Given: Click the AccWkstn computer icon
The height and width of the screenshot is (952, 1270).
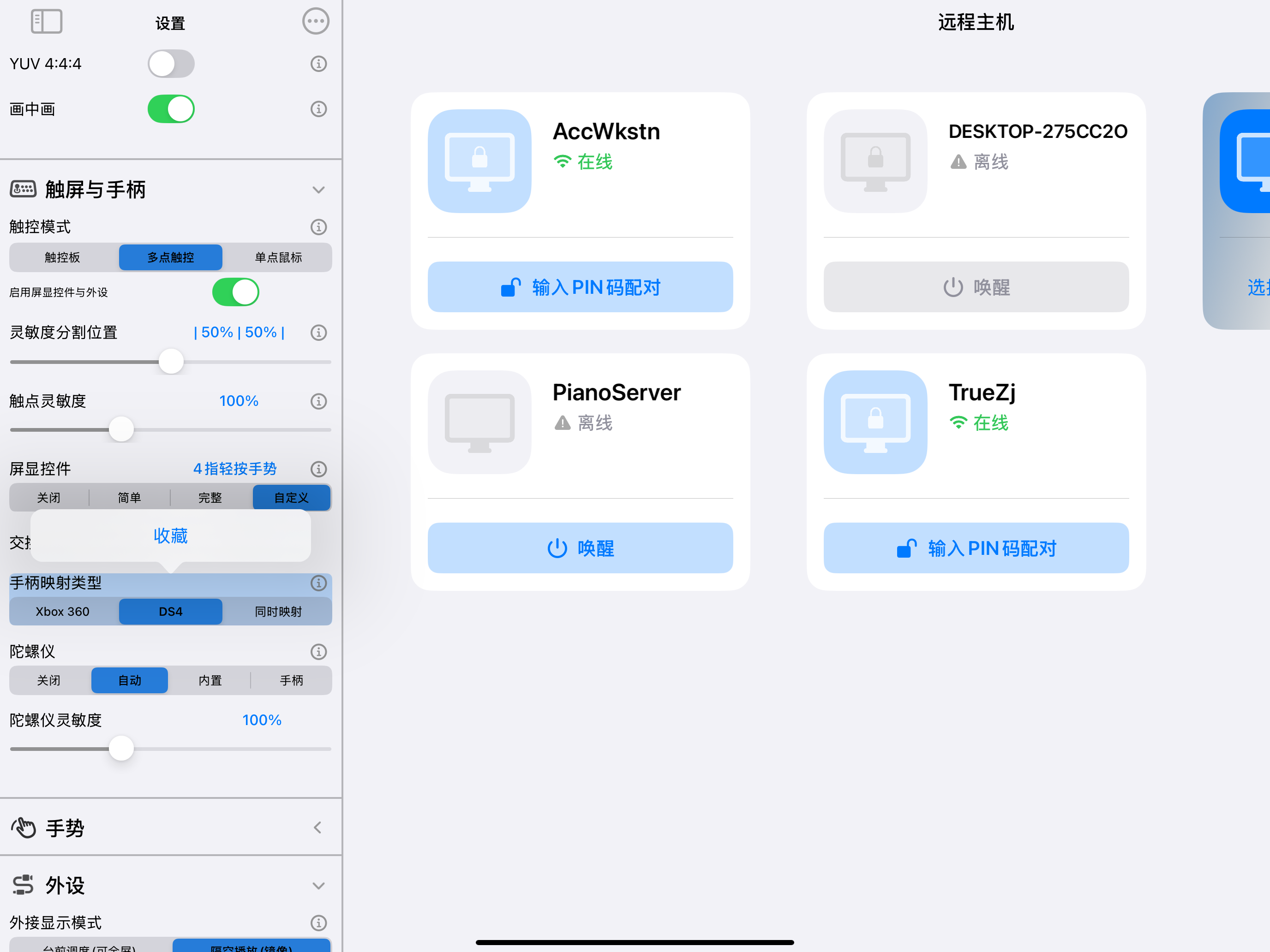Looking at the screenshot, I should tap(479, 161).
